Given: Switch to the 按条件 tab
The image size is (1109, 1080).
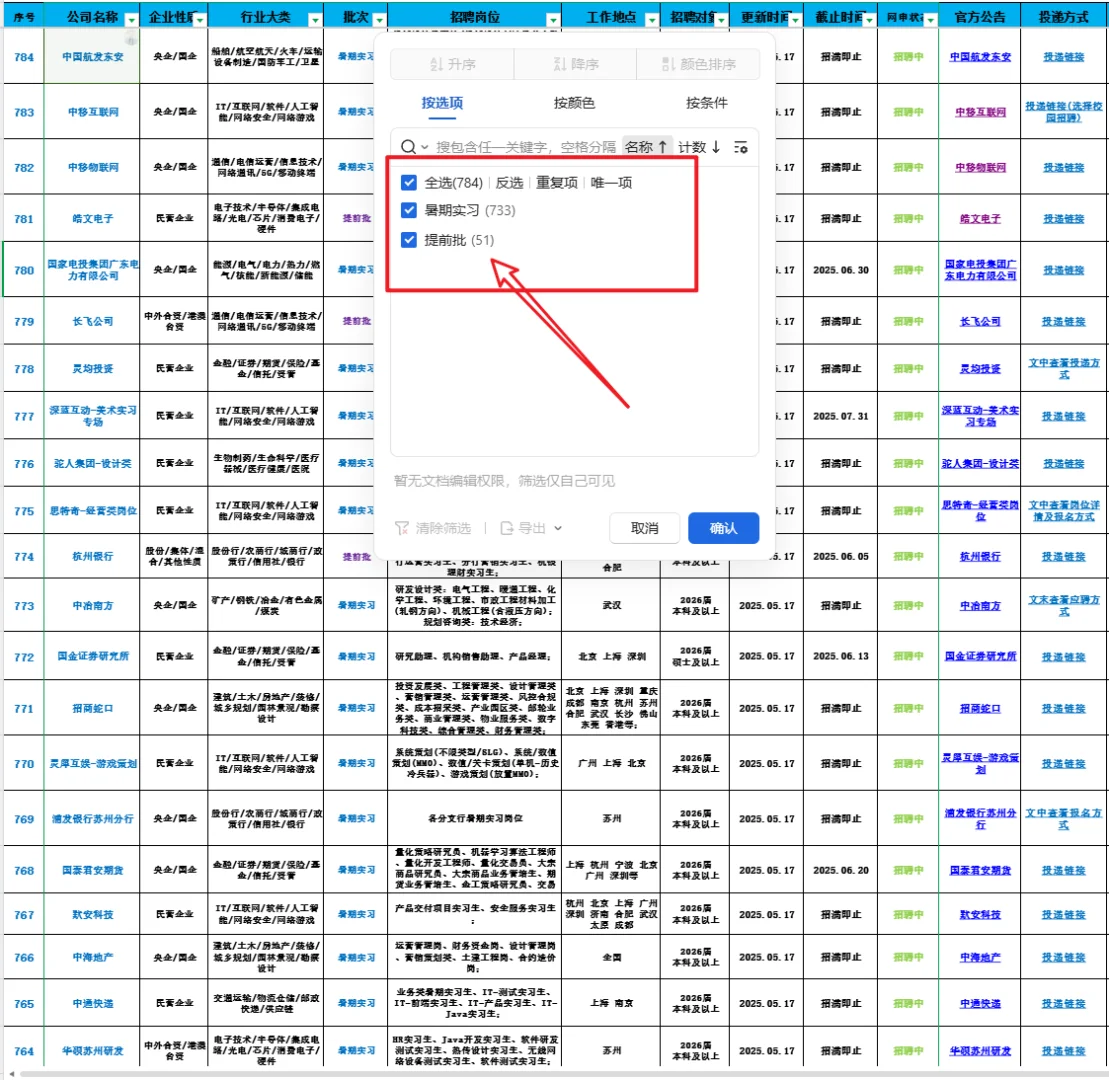Looking at the screenshot, I should [x=707, y=103].
